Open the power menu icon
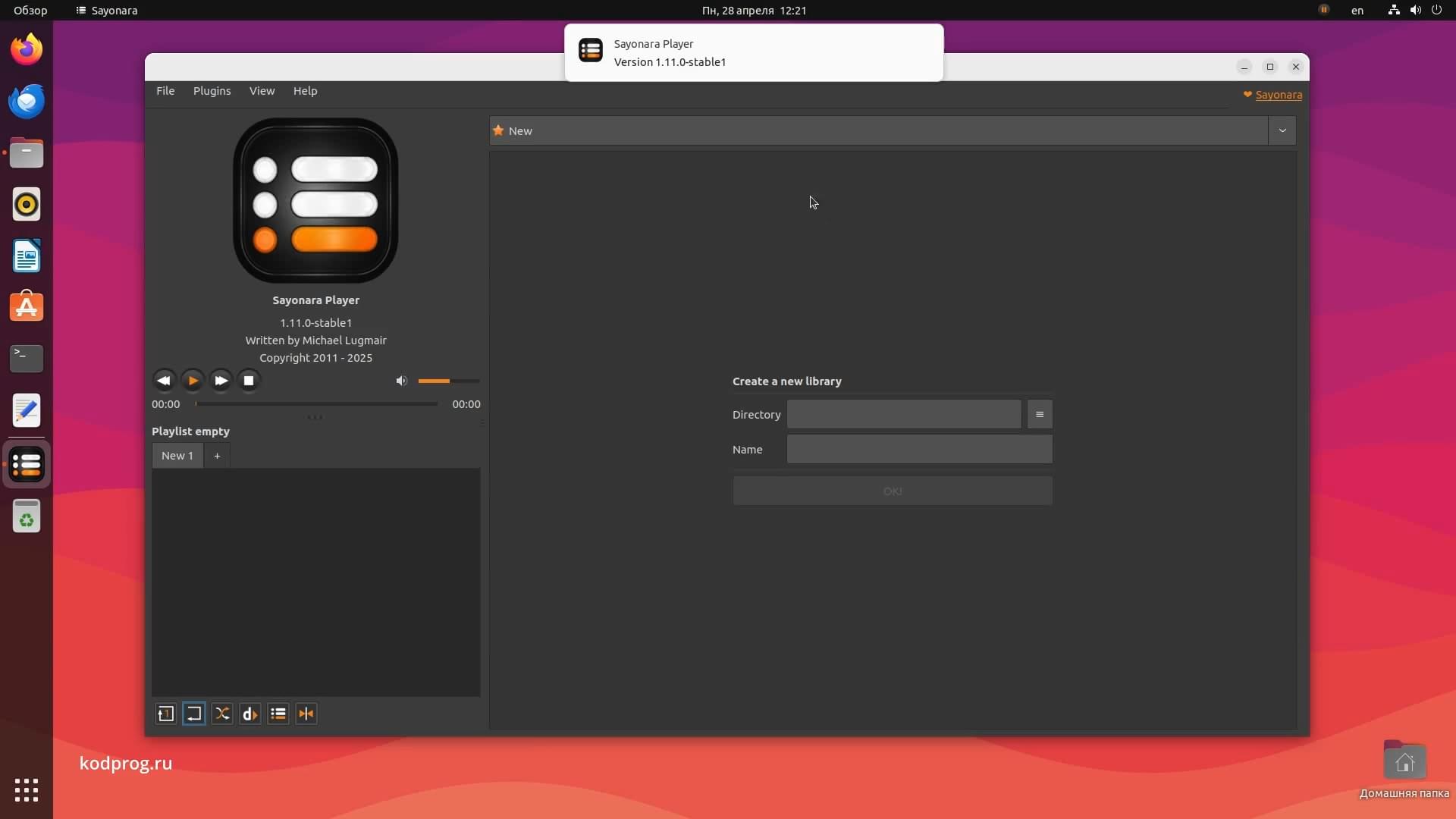The height and width of the screenshot is (819, 1456). click(x=1436, y=11)
